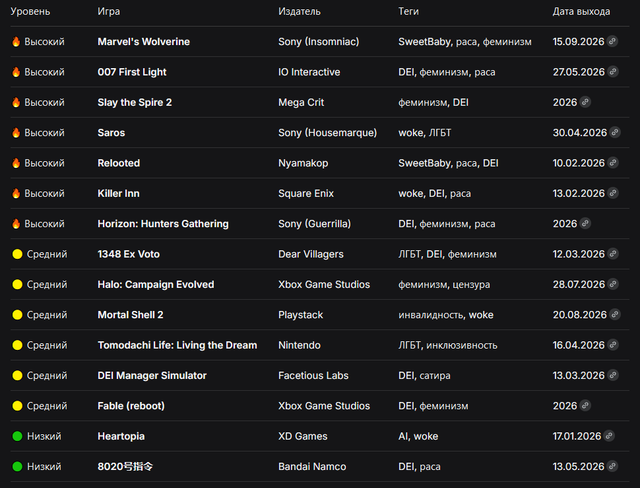Open link icon next to 28.07.2026
Image resolution: width=640 pixels, height=488 pixels.
pos(613,284)
